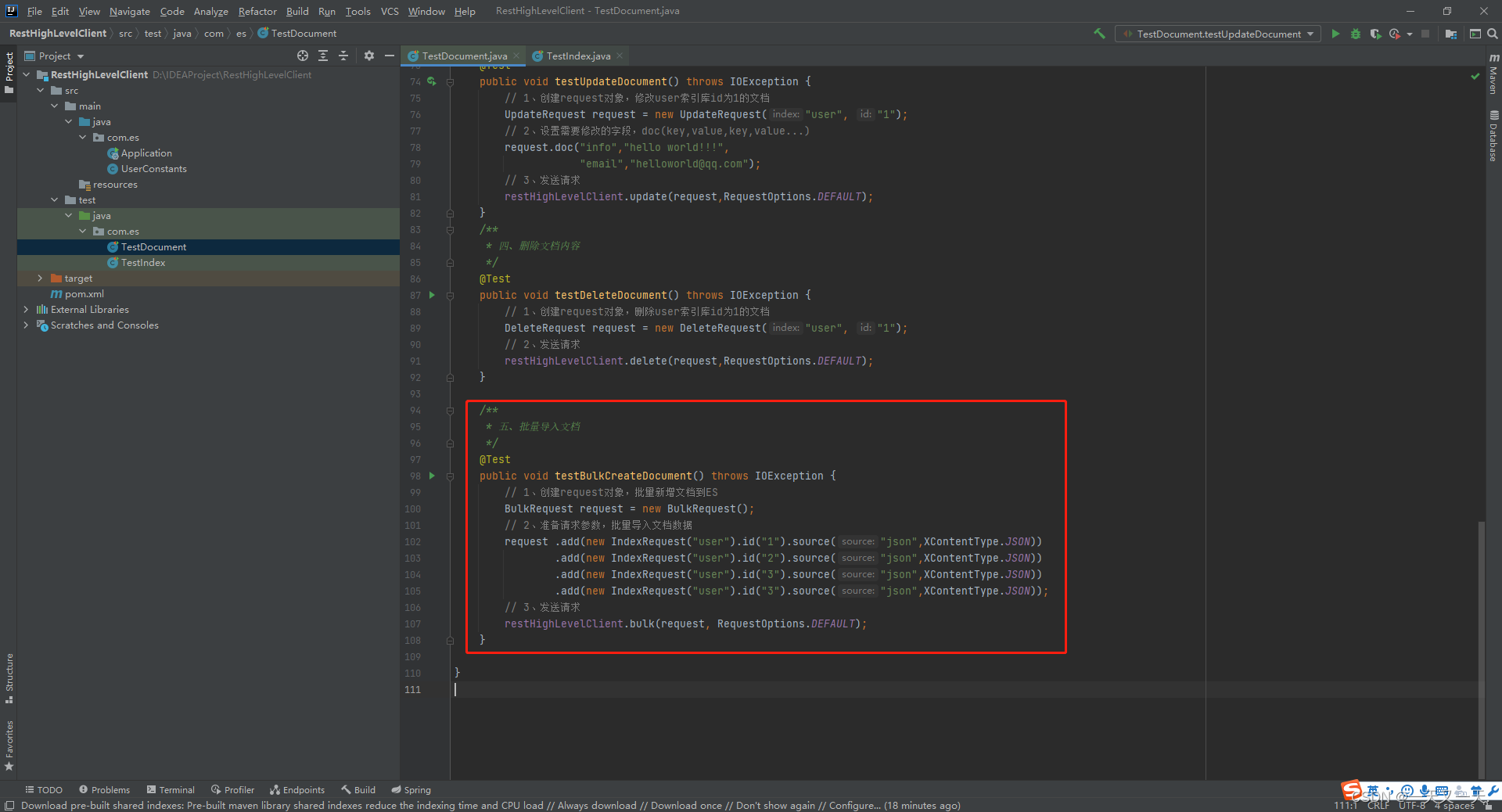Viewport: 1502px width, 812px height.
Task: Click the CRLF line separator status entry
Action: tap(1378, 806)
